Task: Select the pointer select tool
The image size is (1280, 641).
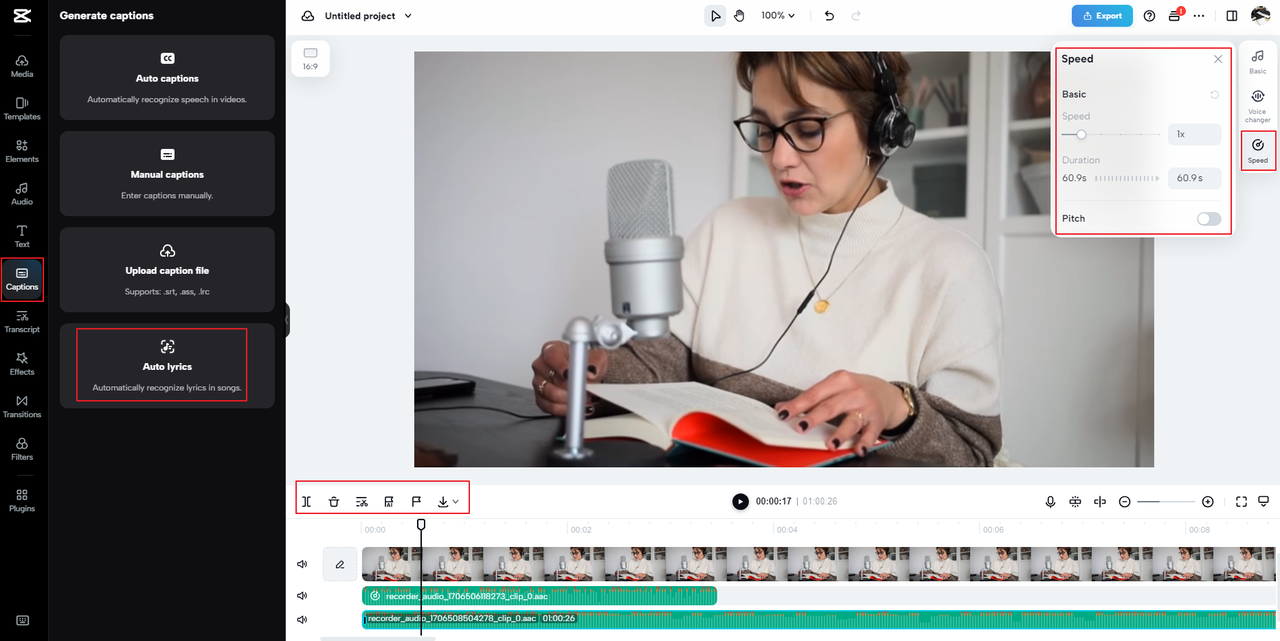Action: tap(715, 16)
